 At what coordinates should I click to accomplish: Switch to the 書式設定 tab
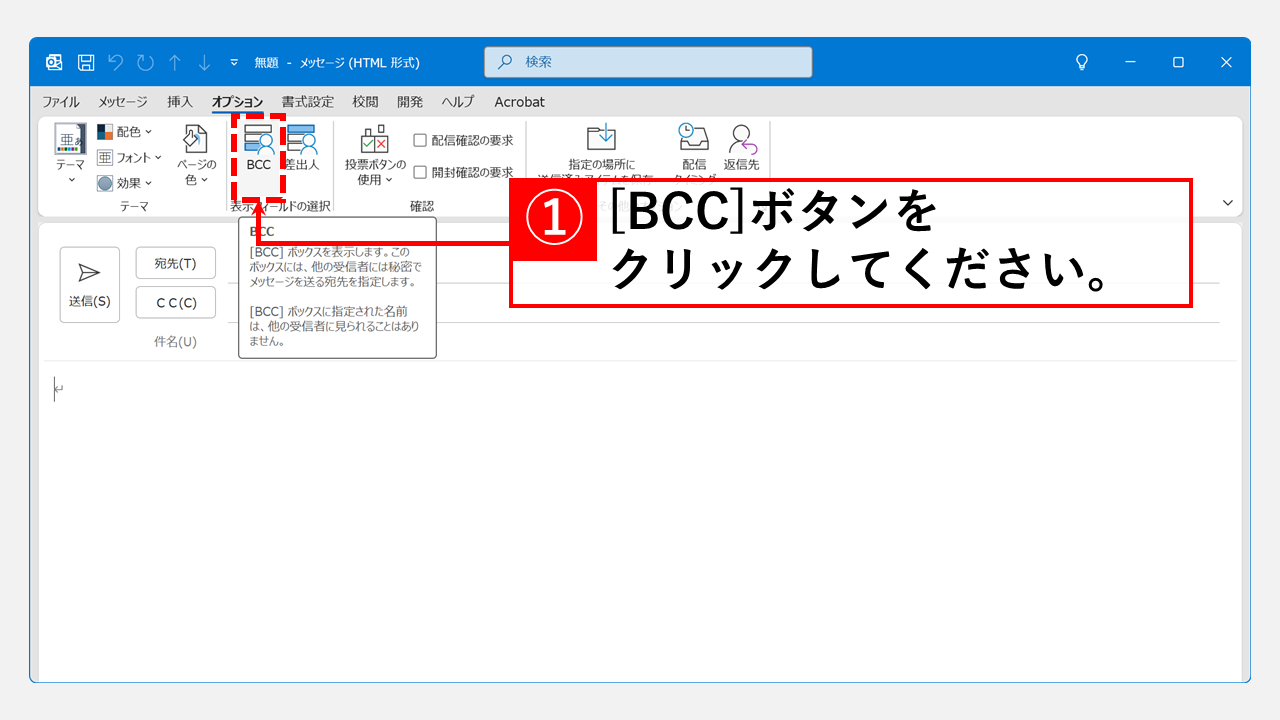308,101
